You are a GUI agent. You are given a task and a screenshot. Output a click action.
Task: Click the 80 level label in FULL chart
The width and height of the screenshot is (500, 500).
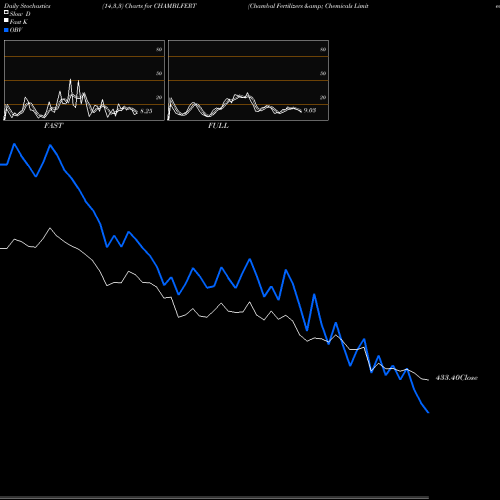point(323,49)
